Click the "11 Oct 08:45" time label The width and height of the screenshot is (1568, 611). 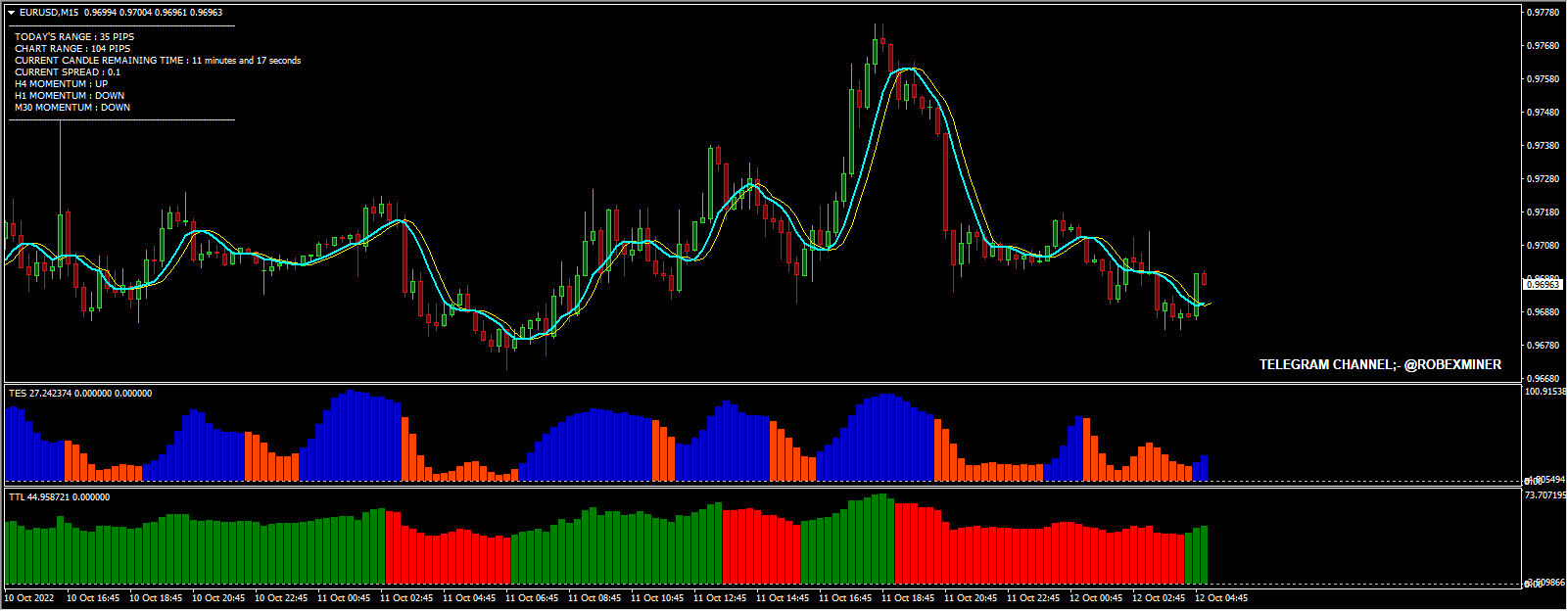pos(594,598)
